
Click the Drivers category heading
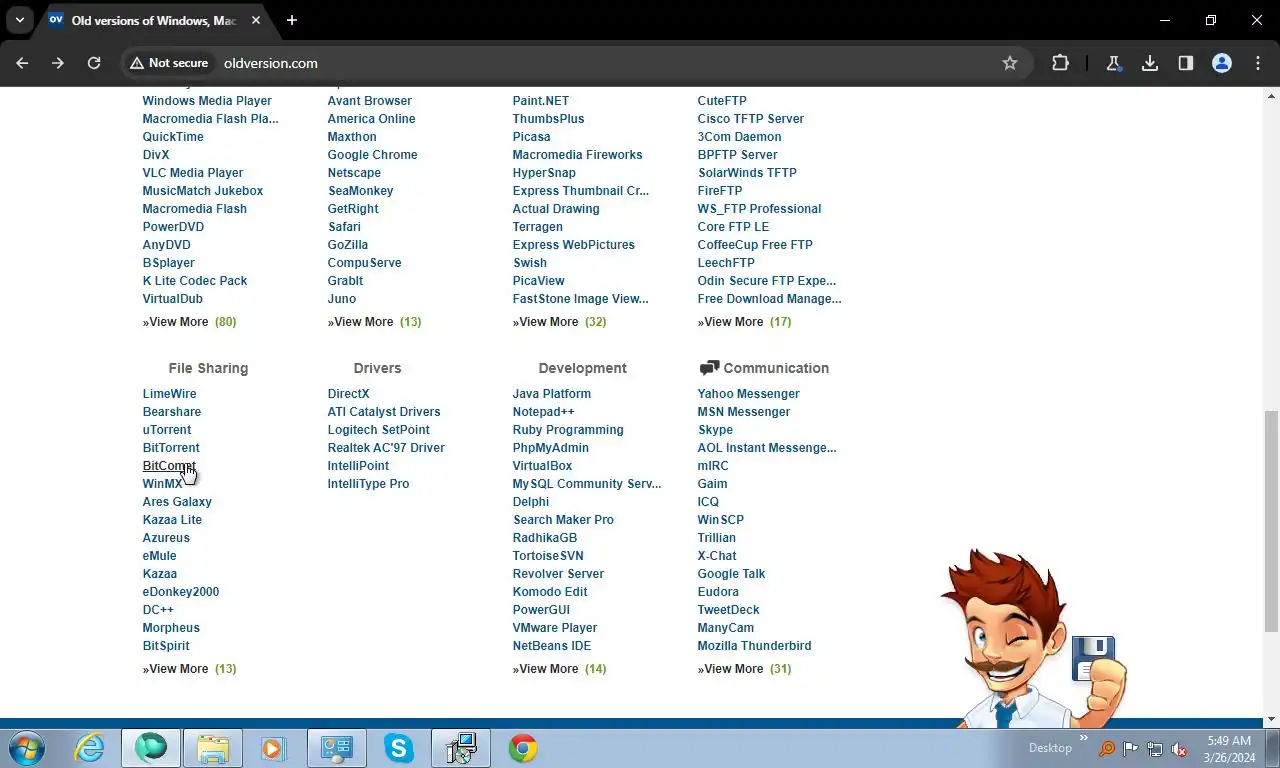pyautogui.click(x=377, y=368)
